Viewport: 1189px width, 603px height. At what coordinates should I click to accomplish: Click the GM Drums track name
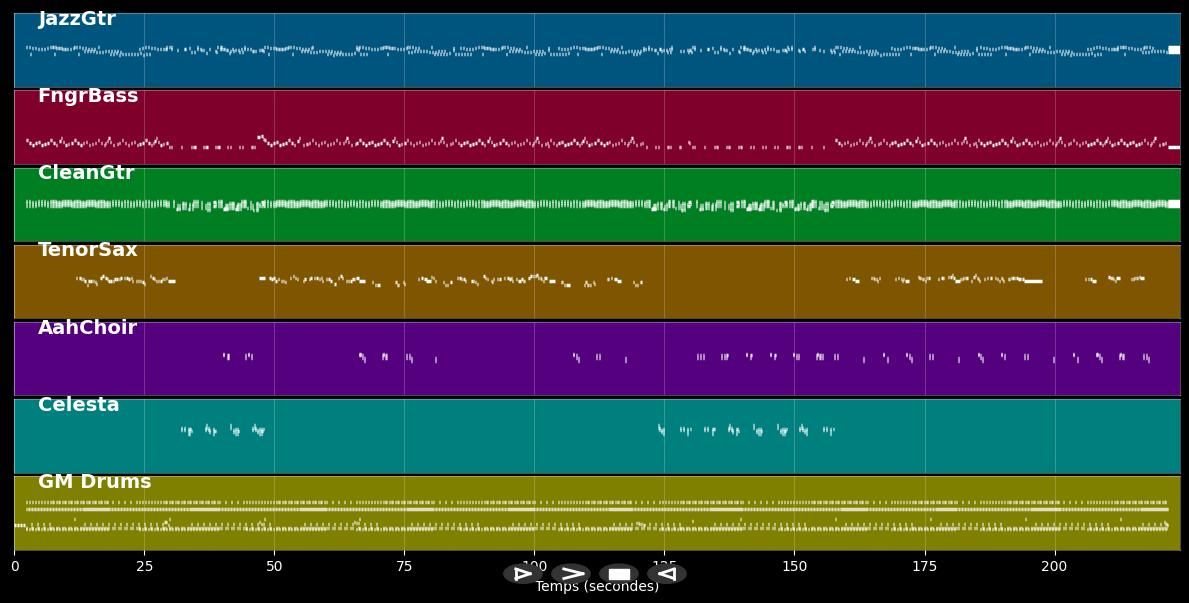tap(94, 482)
